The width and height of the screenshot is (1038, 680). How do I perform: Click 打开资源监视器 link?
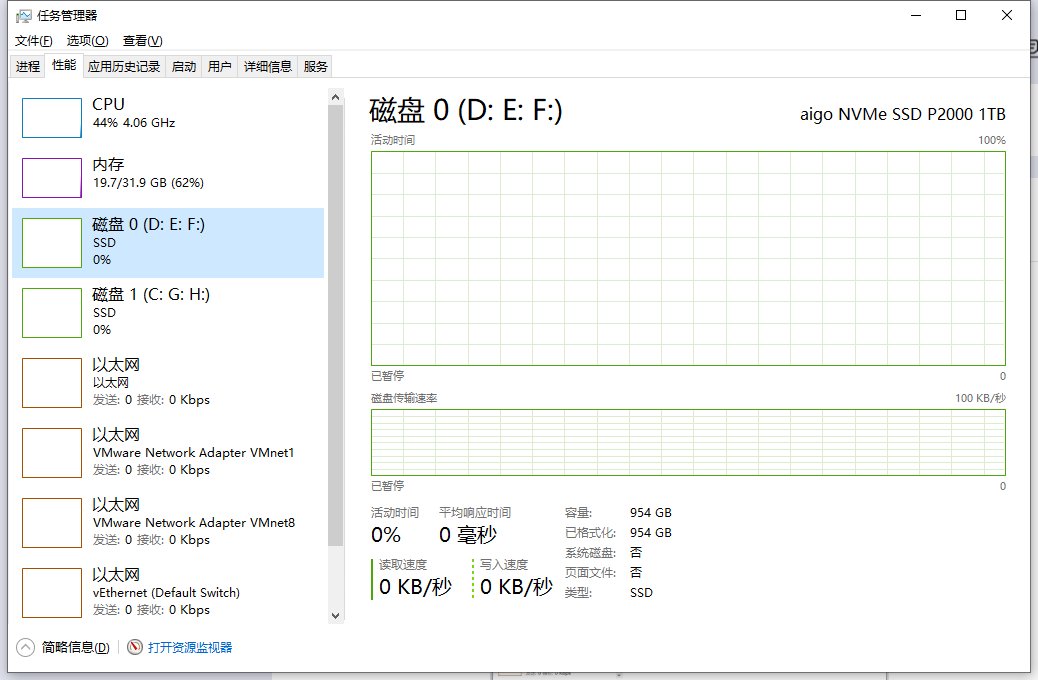[x=190, y=647]
